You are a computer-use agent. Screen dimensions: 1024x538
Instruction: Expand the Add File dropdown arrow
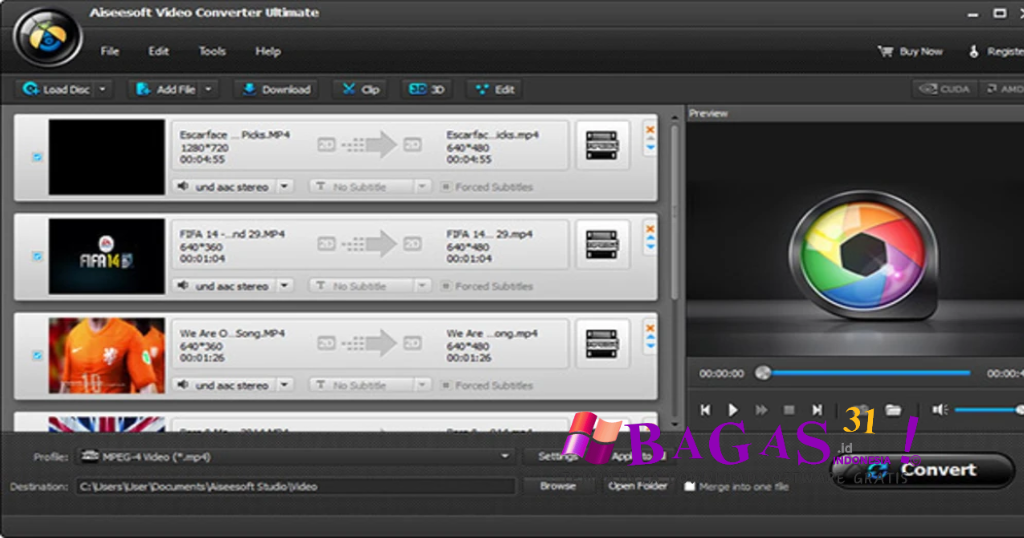pyautogui.click(x=208, y=89)
